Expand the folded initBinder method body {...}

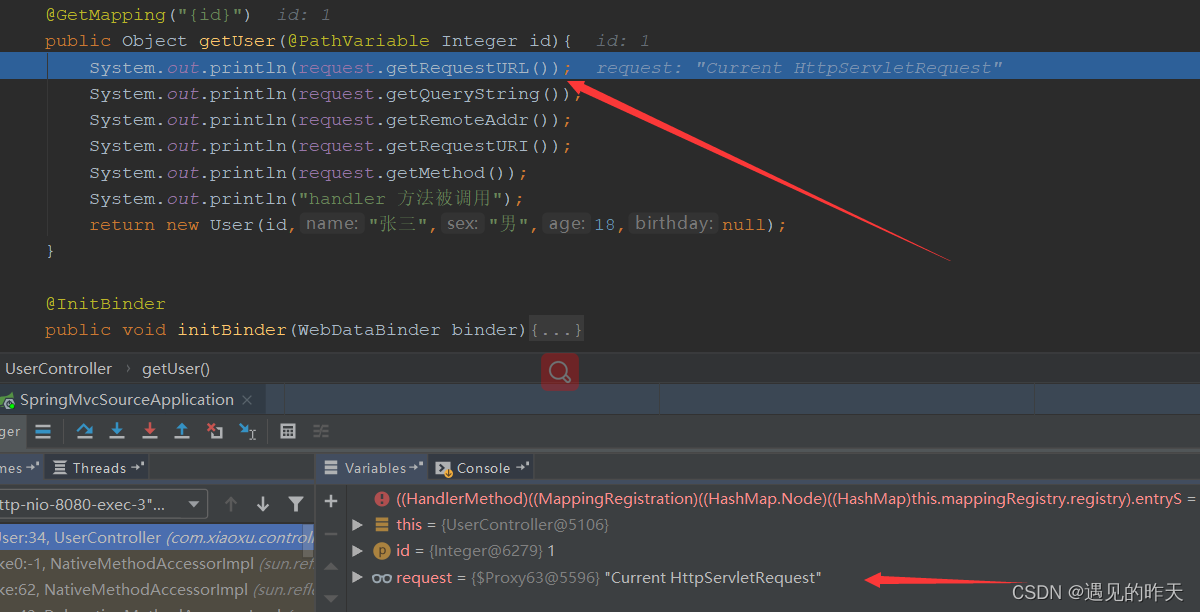[557, 329]
